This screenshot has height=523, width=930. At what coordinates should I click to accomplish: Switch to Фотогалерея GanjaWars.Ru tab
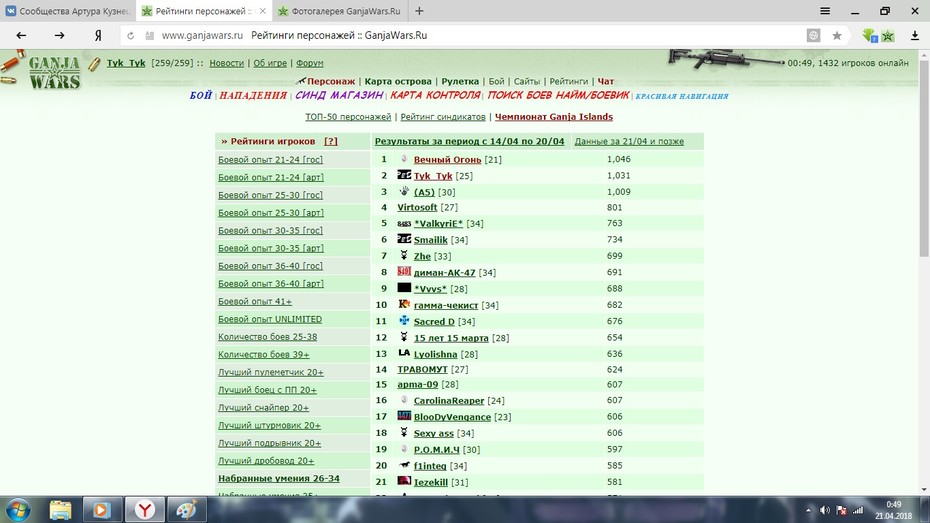339,11
